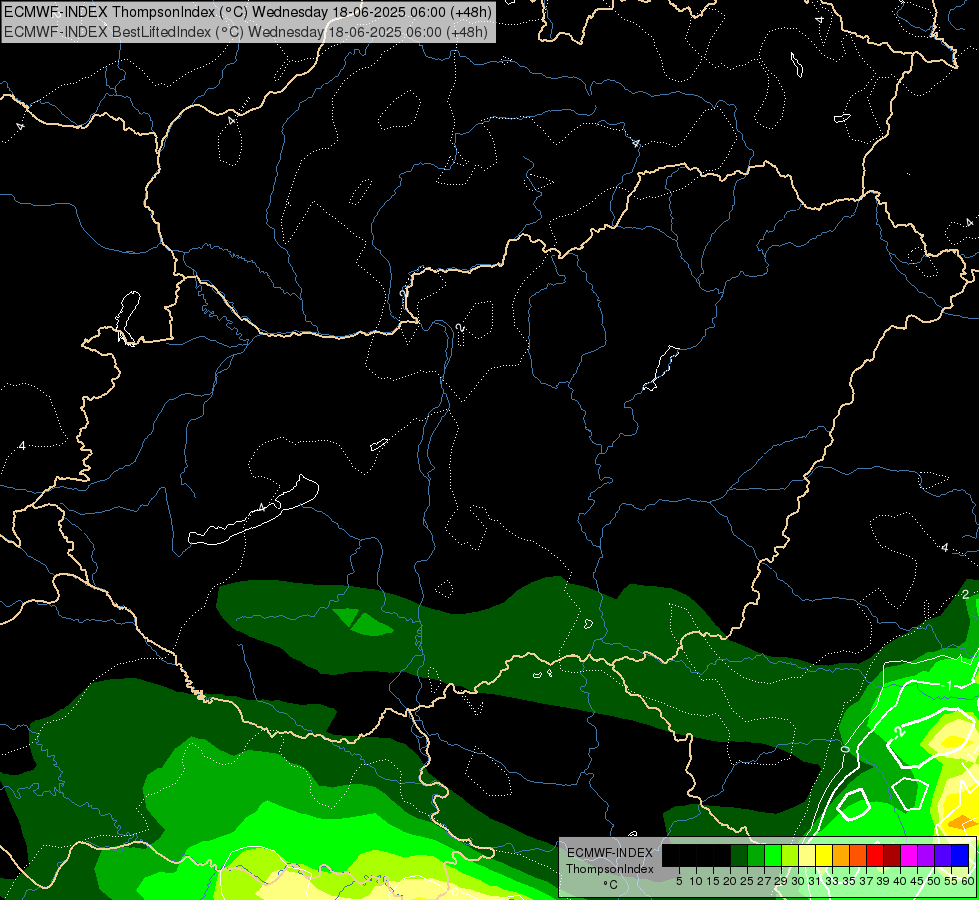The height and width of the screenshot is (900, 979).
Task: Click the legend tick label 30
Action: click(x=798, y=881)
